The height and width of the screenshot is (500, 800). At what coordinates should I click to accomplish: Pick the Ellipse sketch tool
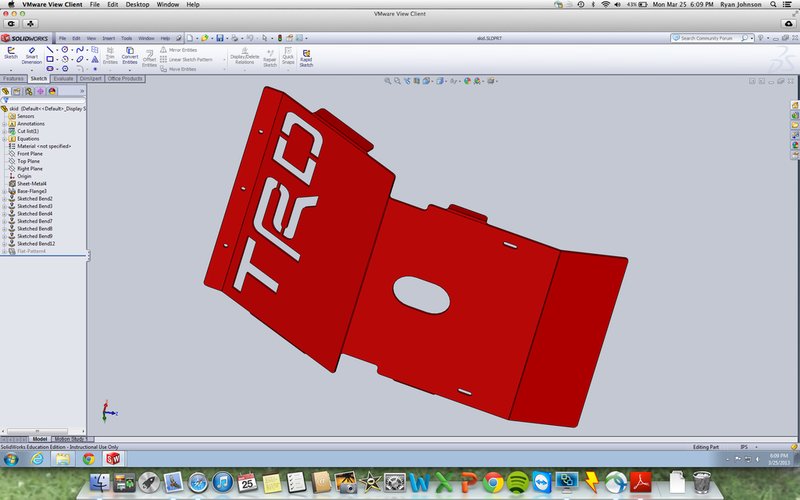coord(80,59)
